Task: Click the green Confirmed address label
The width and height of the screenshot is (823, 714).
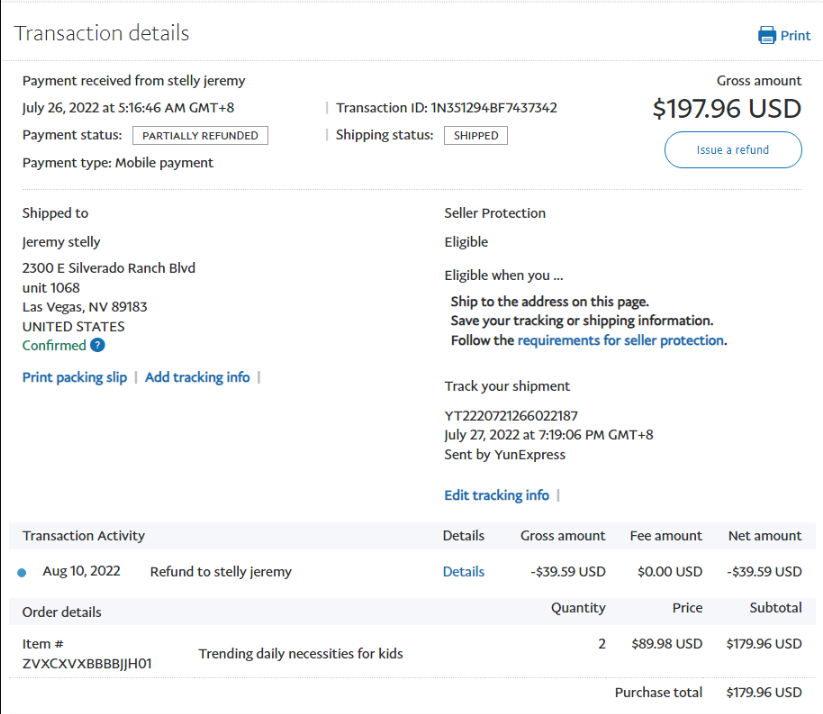Action: (x=54, y=346)
